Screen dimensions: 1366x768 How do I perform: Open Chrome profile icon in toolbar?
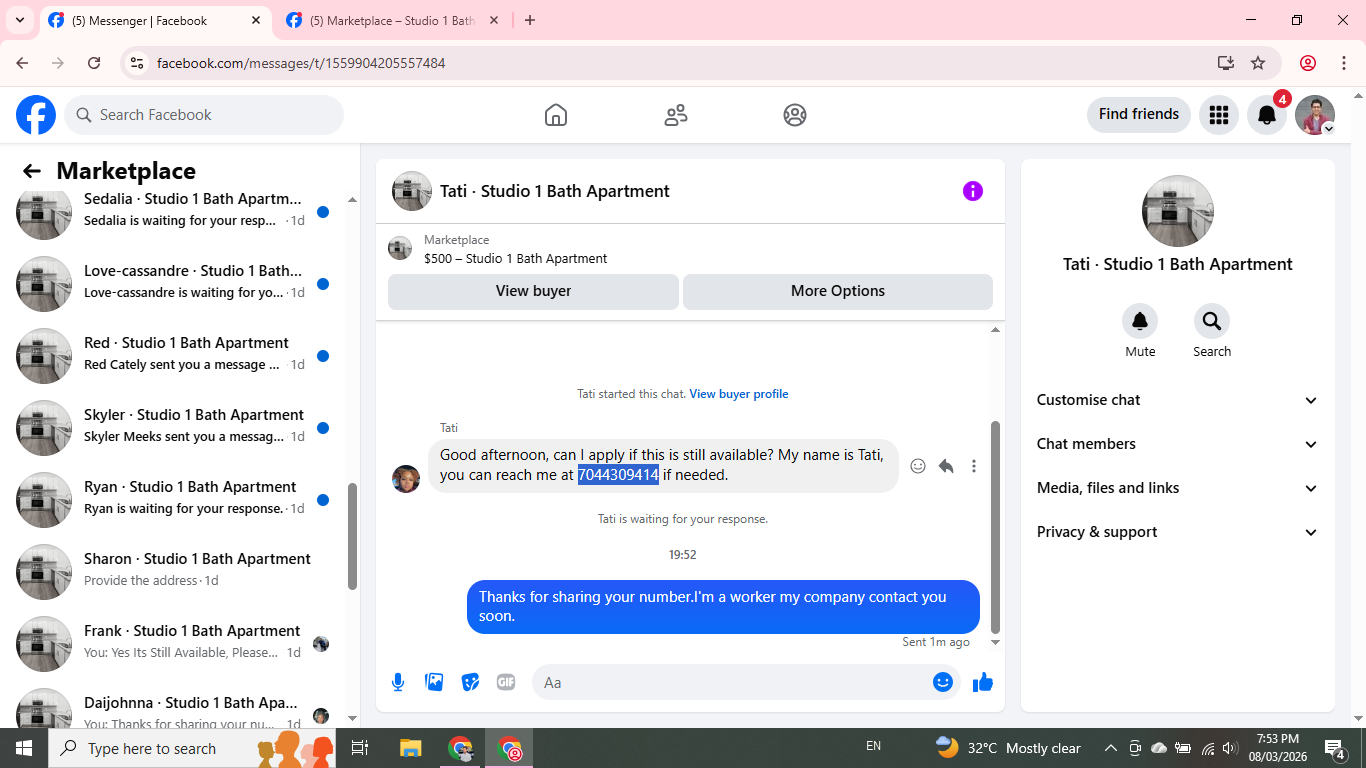1308,63
